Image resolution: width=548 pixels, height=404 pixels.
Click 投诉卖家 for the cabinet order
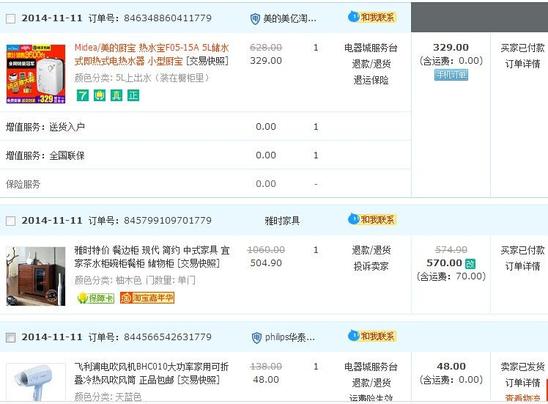tap(371, 267)
